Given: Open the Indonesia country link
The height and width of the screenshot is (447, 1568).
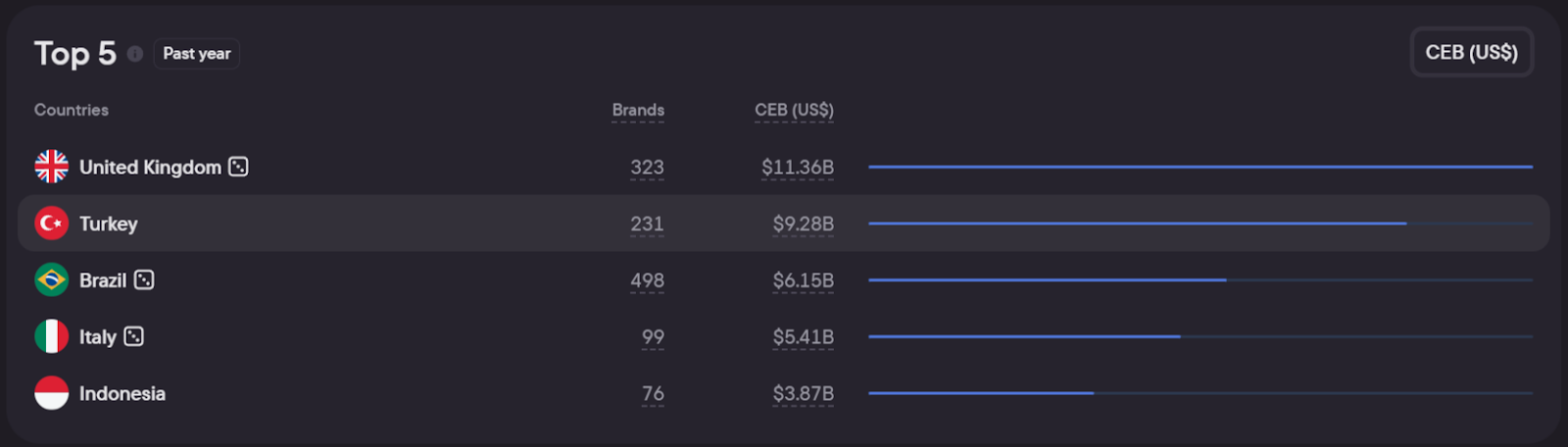Looking at the screenshot, I should coord(122,394).
